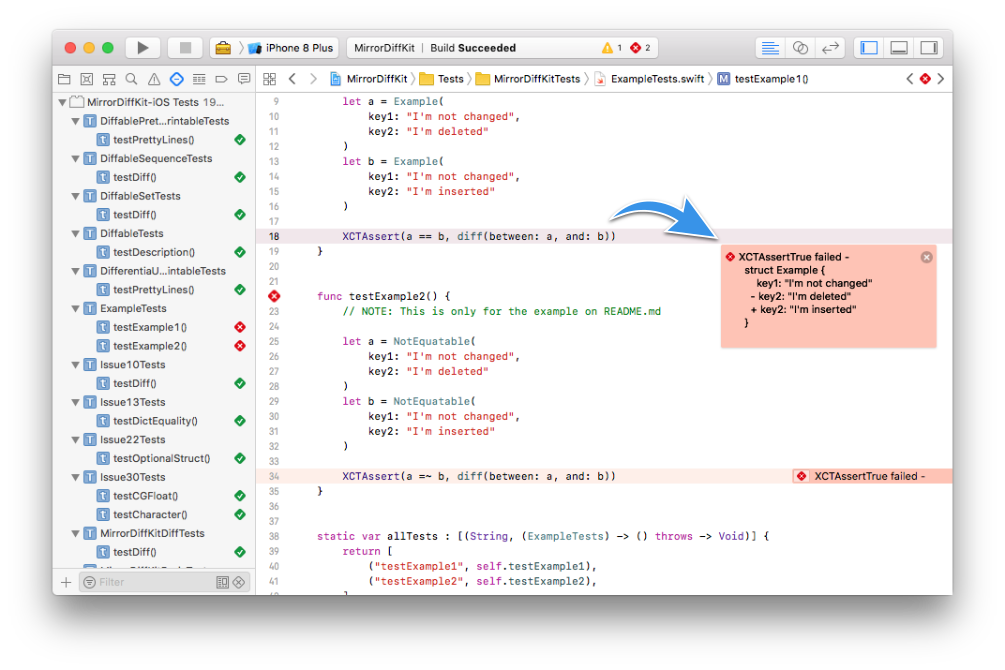Image resolution: width=1005 pixels, height=670 pixels.
Task: Show the errors count indicator in toolbar
Action: 640,47
